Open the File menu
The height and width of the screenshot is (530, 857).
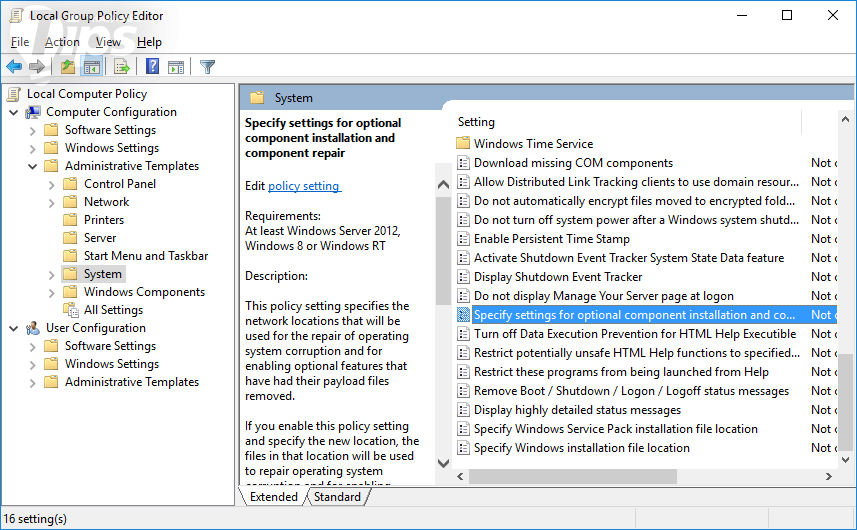(20, 42)
